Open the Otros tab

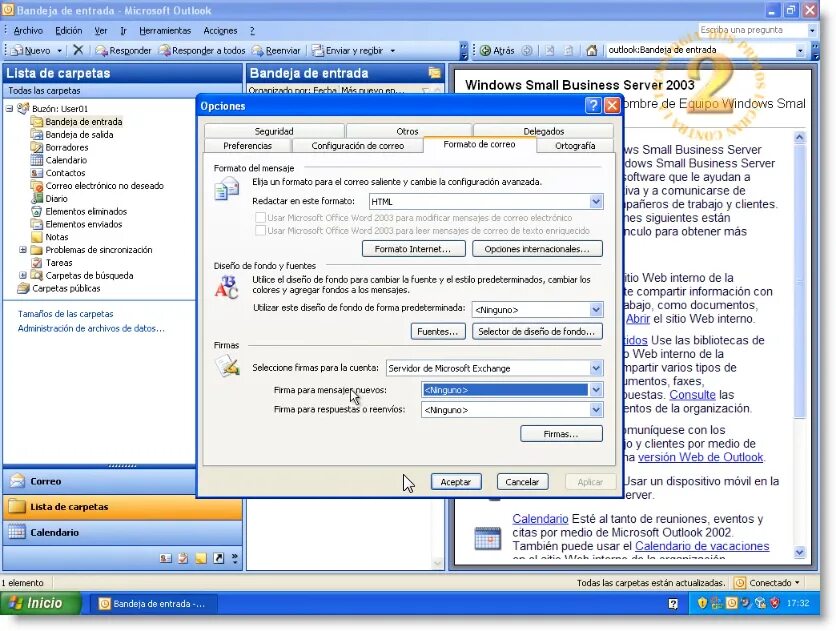coord(407,131)
